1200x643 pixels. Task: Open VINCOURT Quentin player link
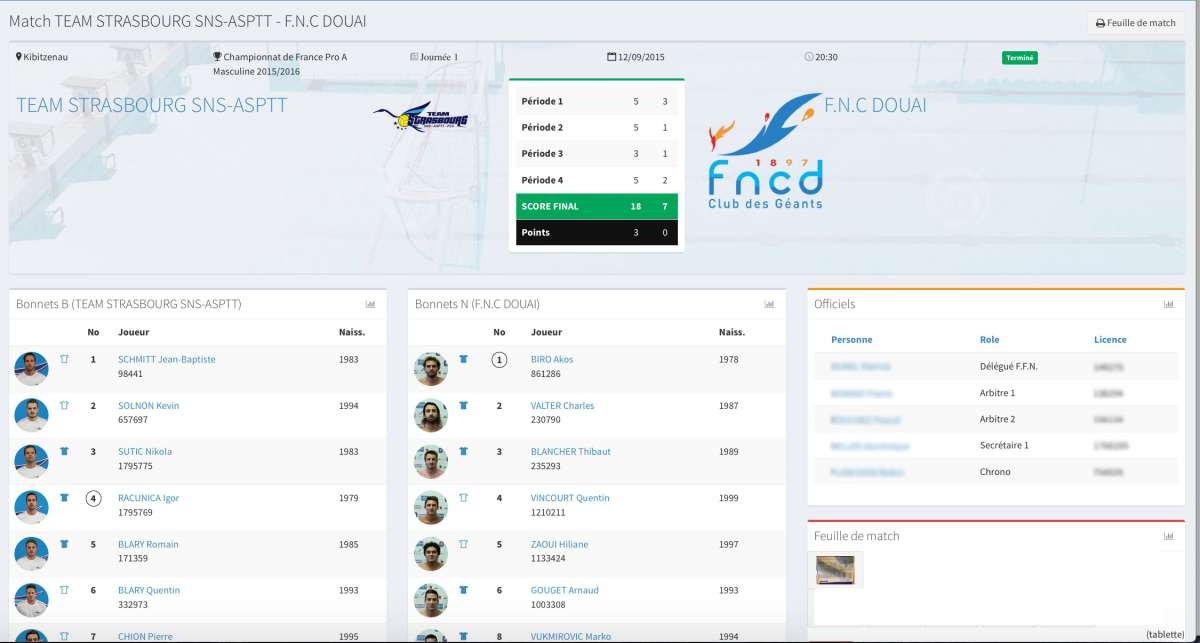click(x=569, y=498)
